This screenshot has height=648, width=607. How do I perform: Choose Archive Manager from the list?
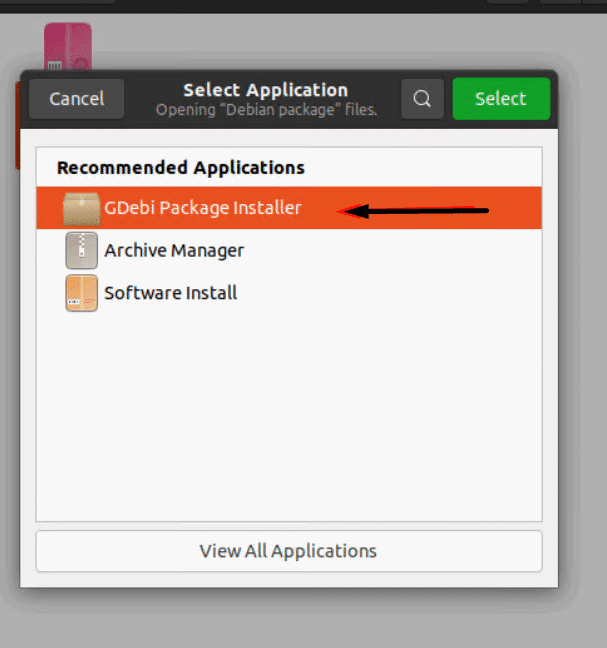tap(289, 250)
